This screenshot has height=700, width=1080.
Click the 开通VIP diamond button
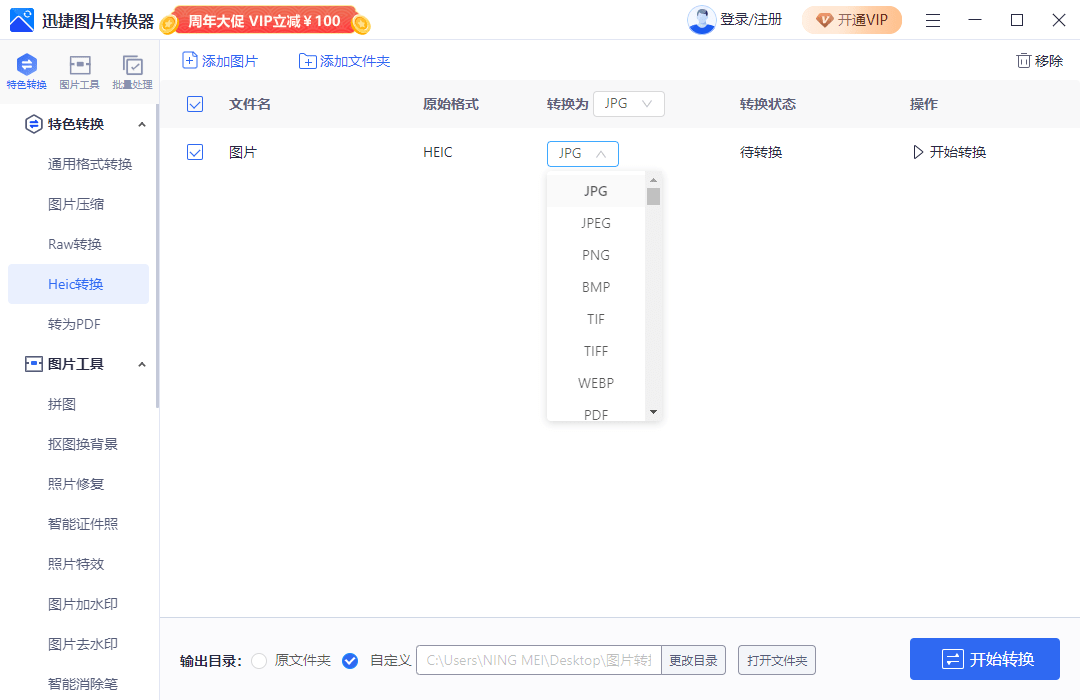pyautogui.click(x=852, y=20)
